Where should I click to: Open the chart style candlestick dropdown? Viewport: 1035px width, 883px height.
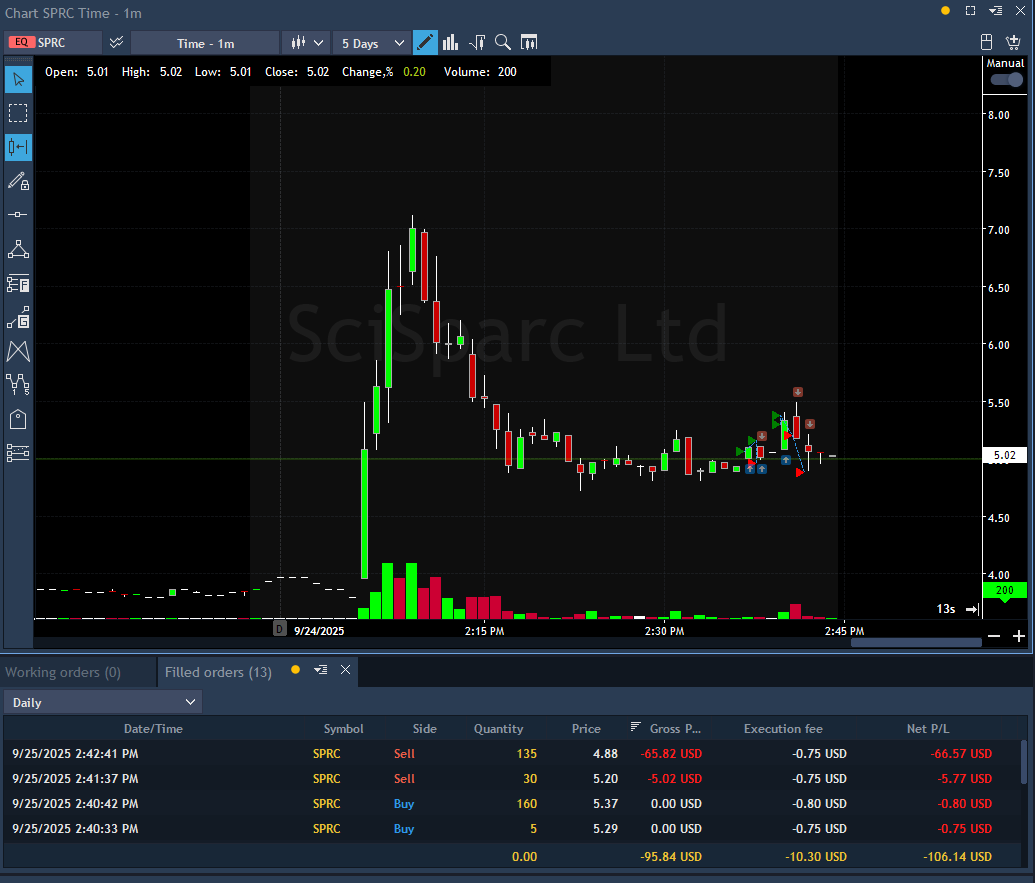tap(306, 43)
